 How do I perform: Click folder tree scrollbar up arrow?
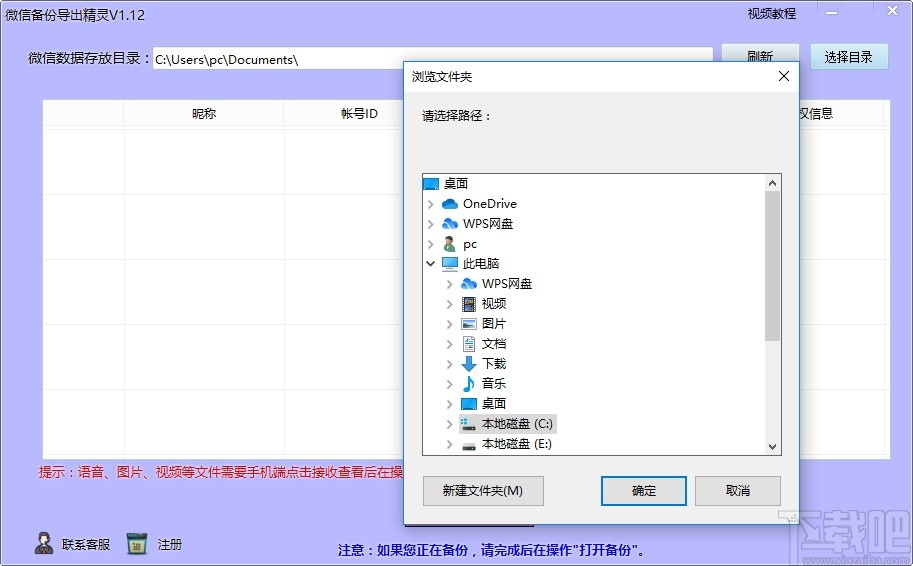click(773, 183)
